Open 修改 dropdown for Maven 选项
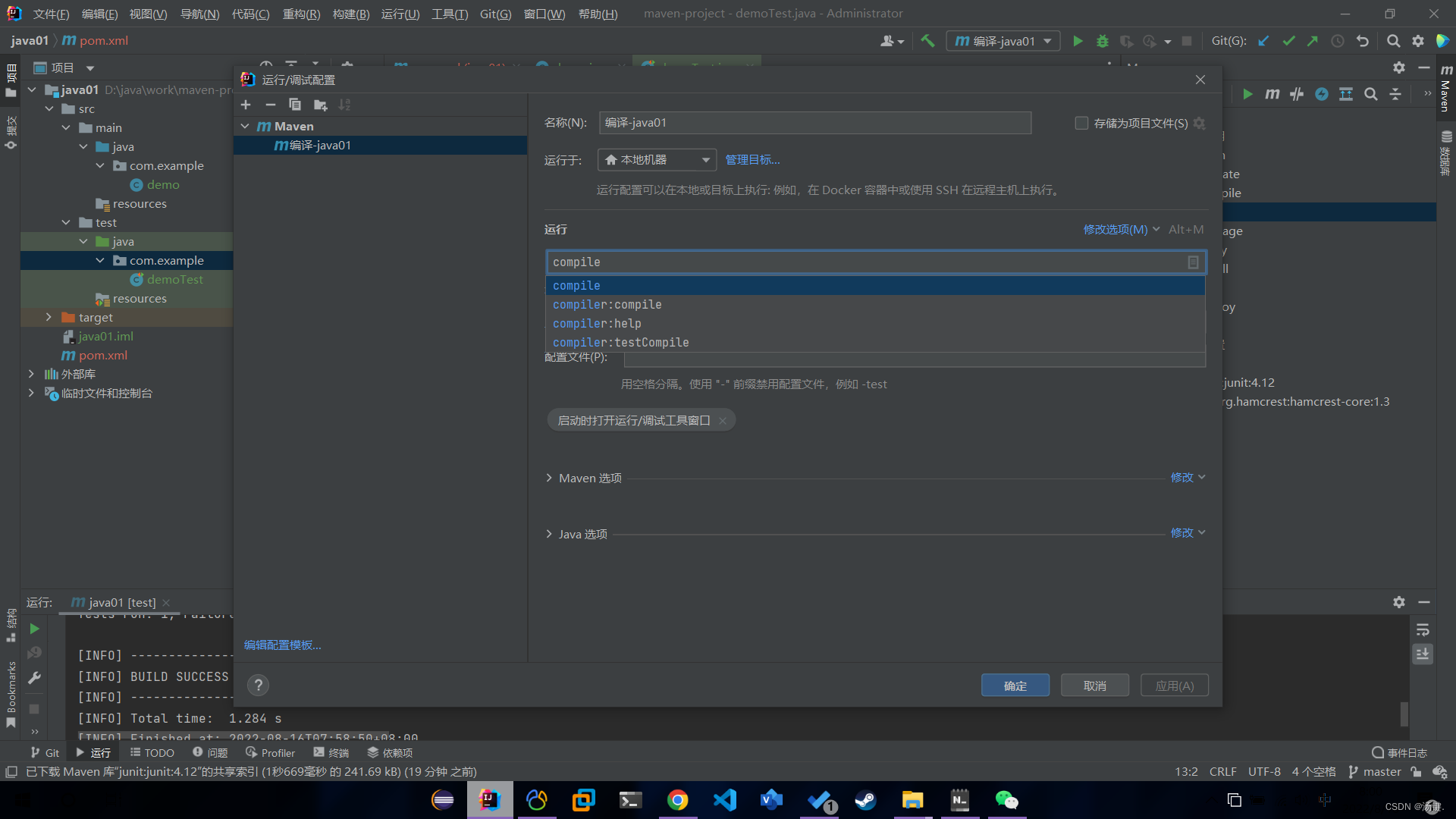The height and width of the screenshot is (819, 1456). point(1188,477)
